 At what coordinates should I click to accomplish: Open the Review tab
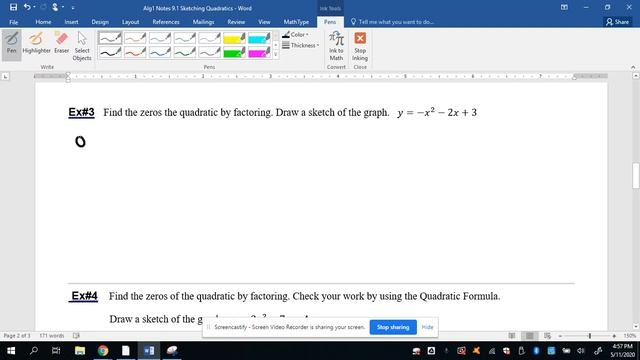coord(236,22)
